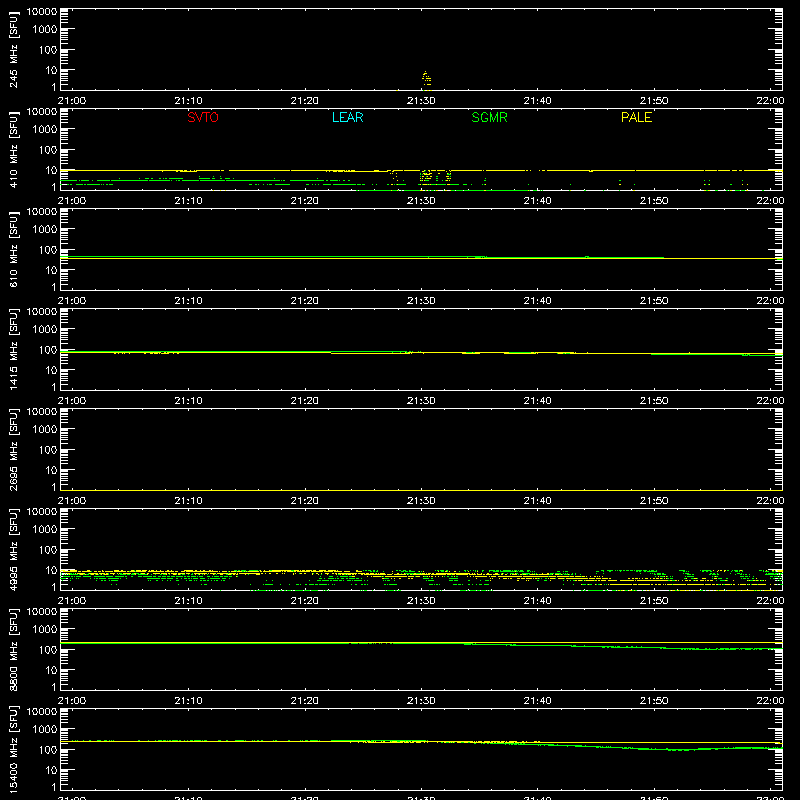Click 21:50 label beneath the 2695 MHz panel
Screen dimensions: 800x800
654,501
